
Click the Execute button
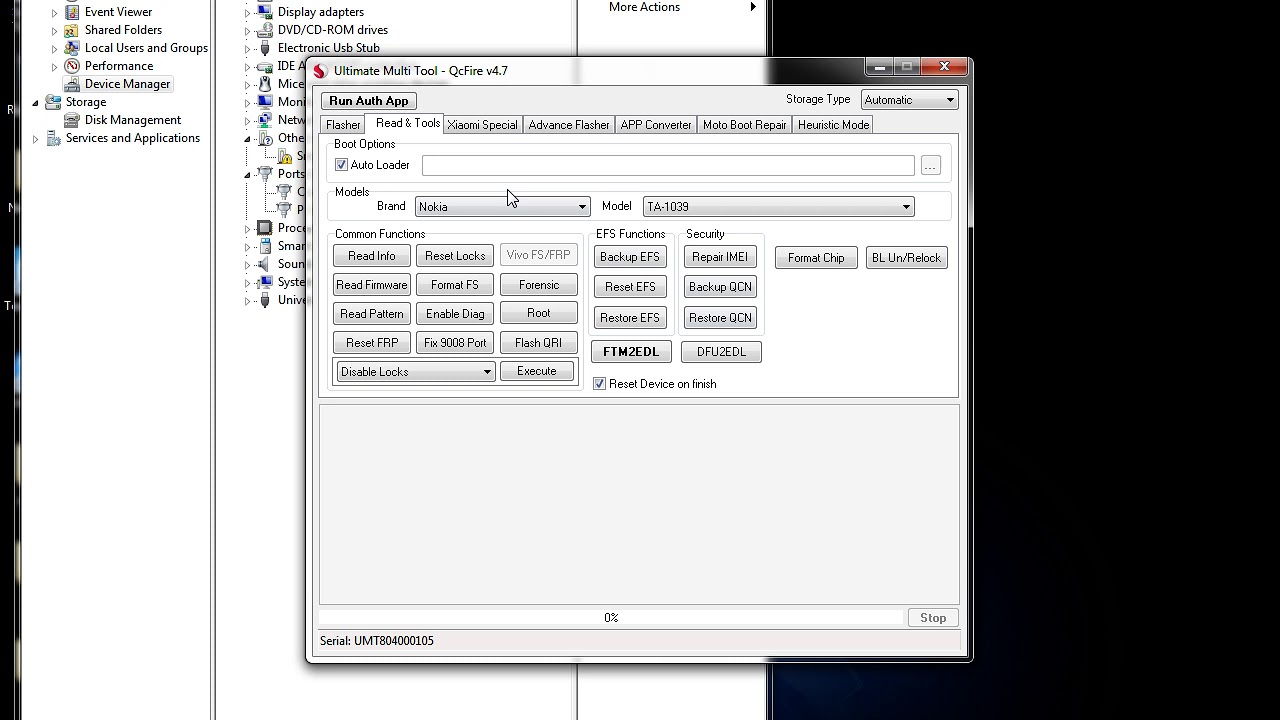click(537, 371)
